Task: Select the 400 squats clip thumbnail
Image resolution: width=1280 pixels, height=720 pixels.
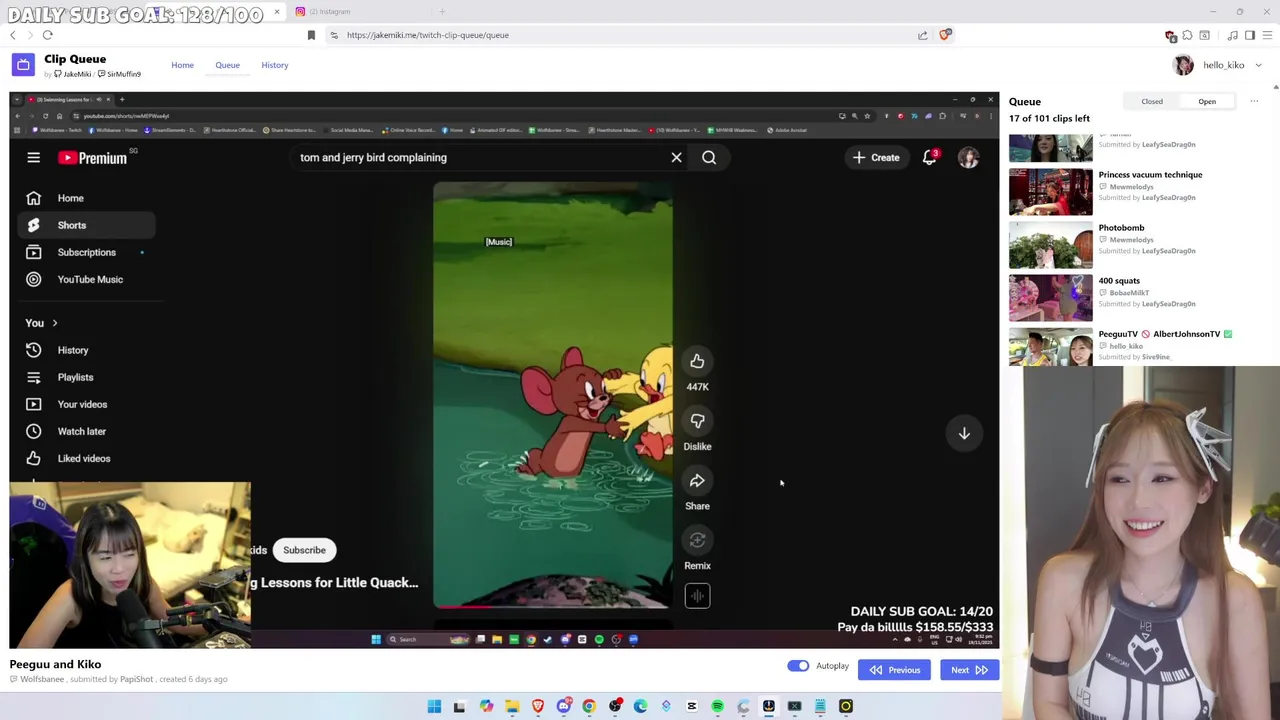Action: pos(1050,297)
